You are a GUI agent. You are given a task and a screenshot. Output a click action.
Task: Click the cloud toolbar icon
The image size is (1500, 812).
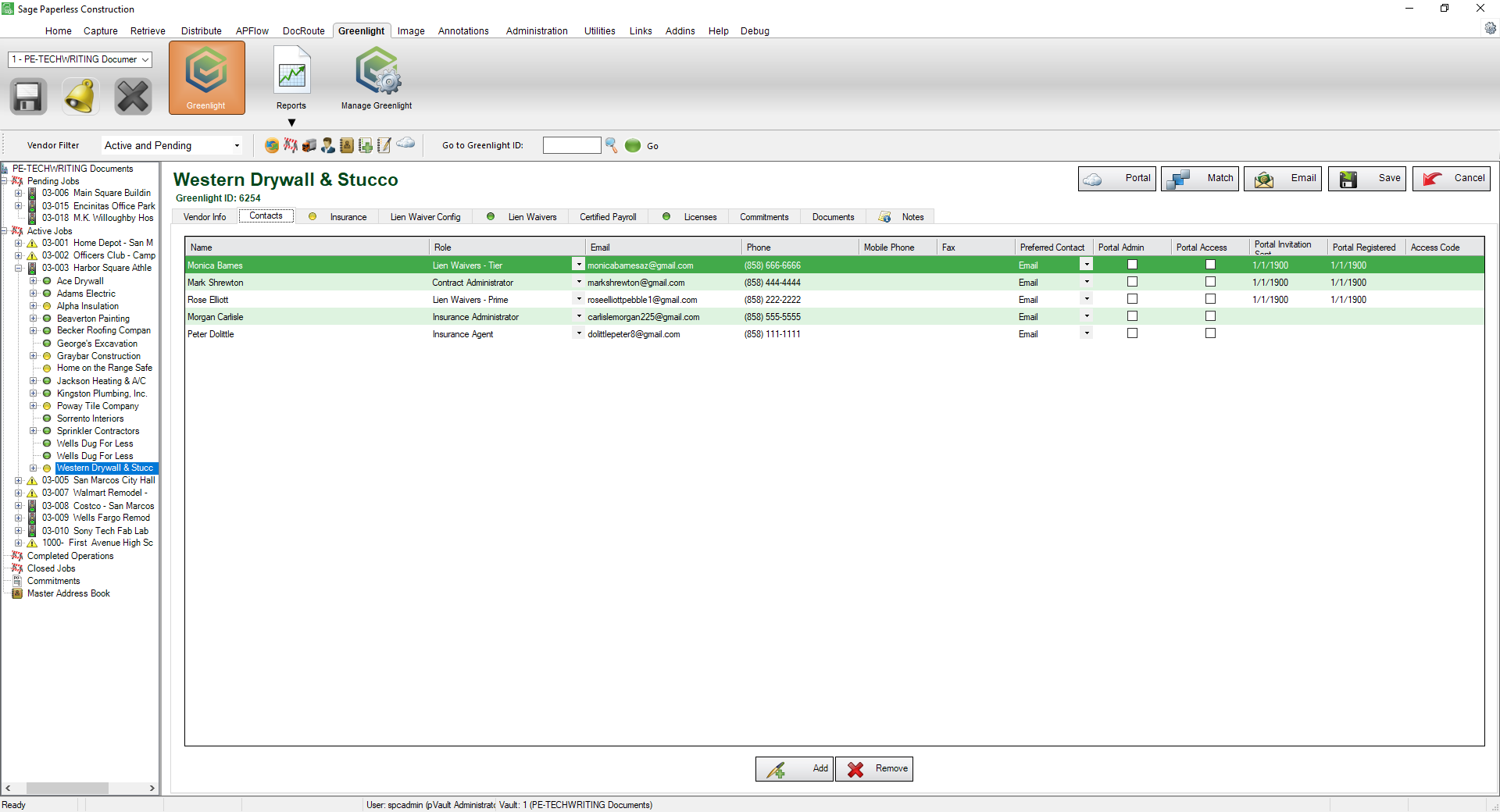(405, 143)
